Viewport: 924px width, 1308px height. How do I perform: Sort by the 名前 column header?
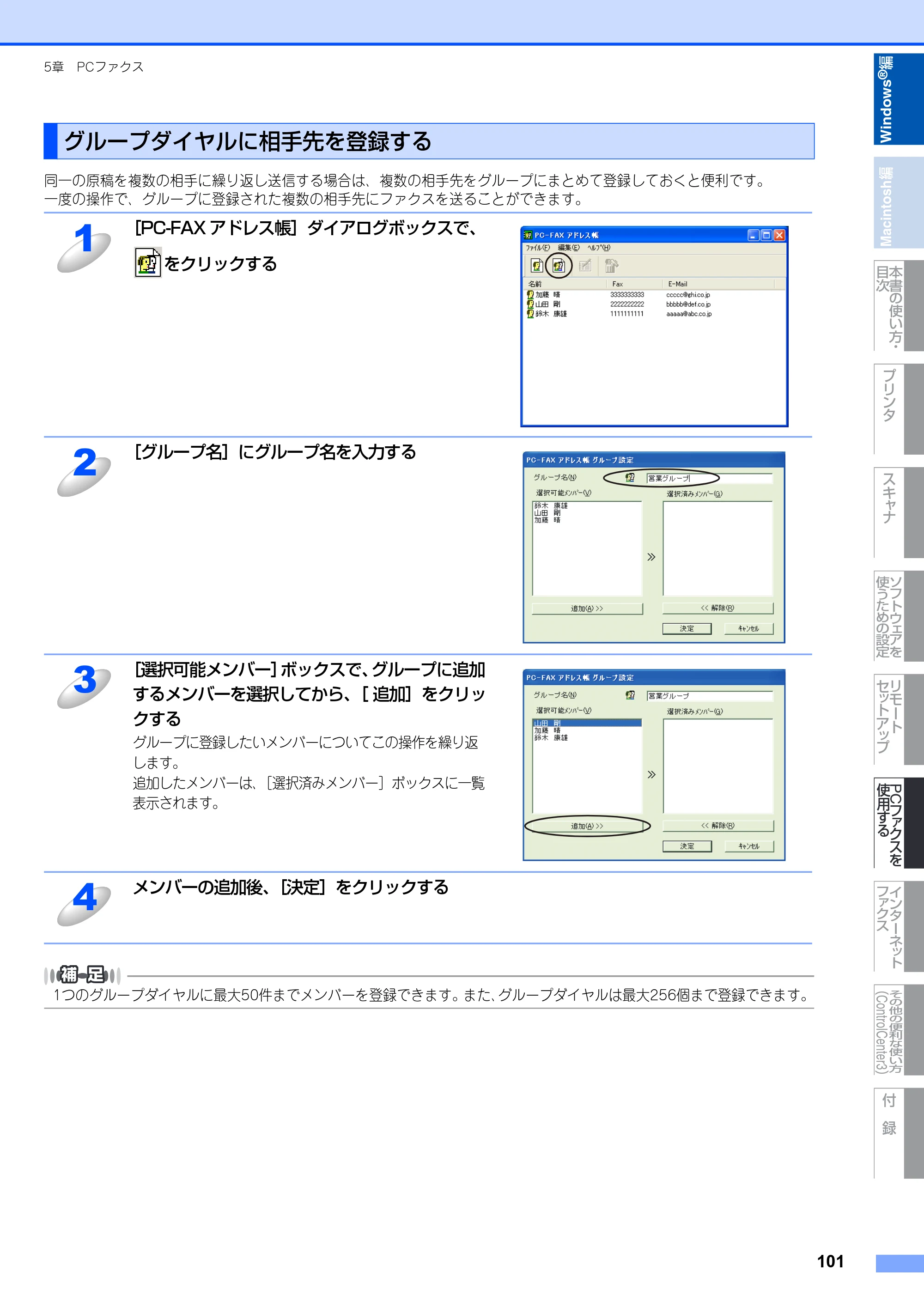pyautogui.click(x=565, y=284)
